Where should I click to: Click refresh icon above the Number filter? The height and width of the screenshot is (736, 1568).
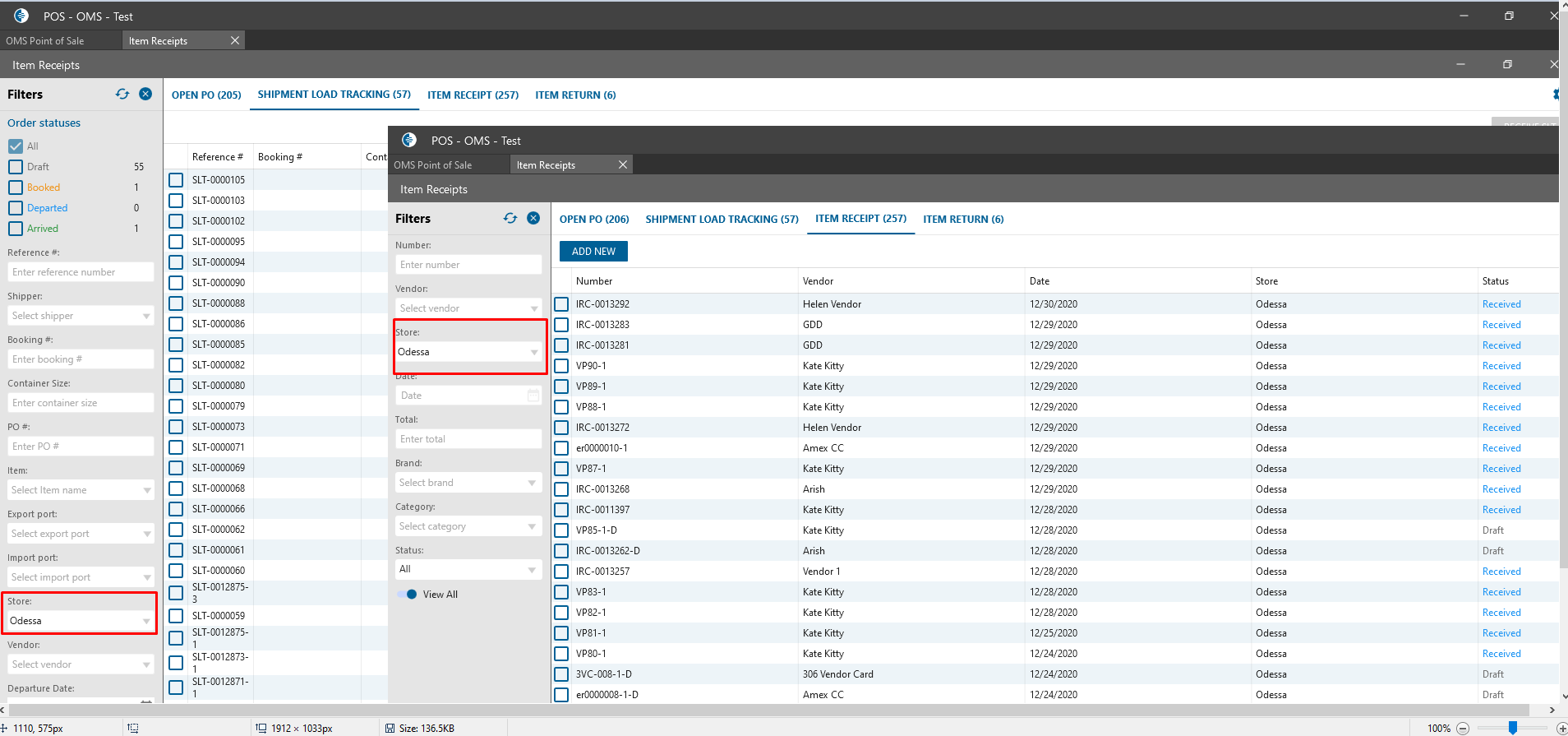510,219
